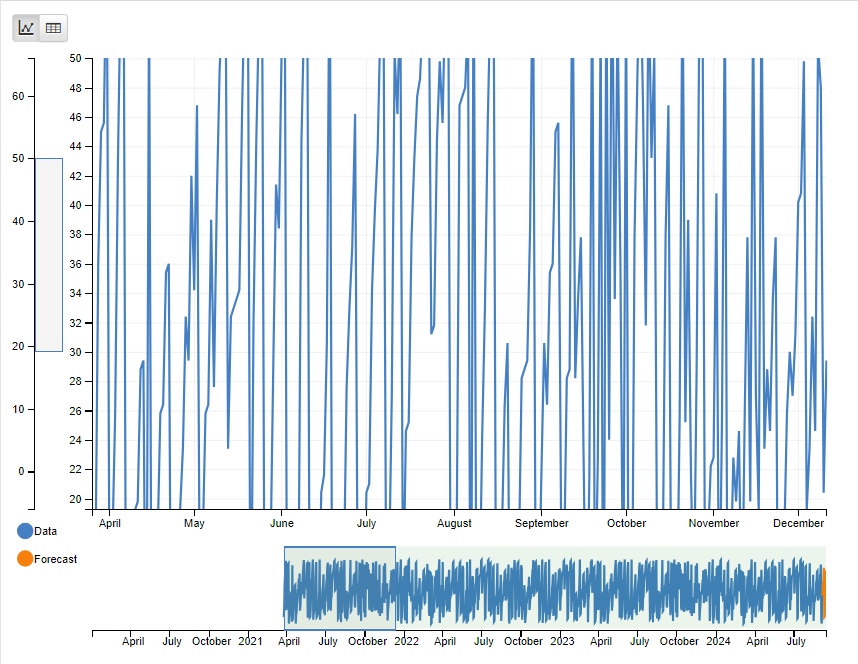858x664 pixels.
Task: Open the data table view
Action: point(53,28)
